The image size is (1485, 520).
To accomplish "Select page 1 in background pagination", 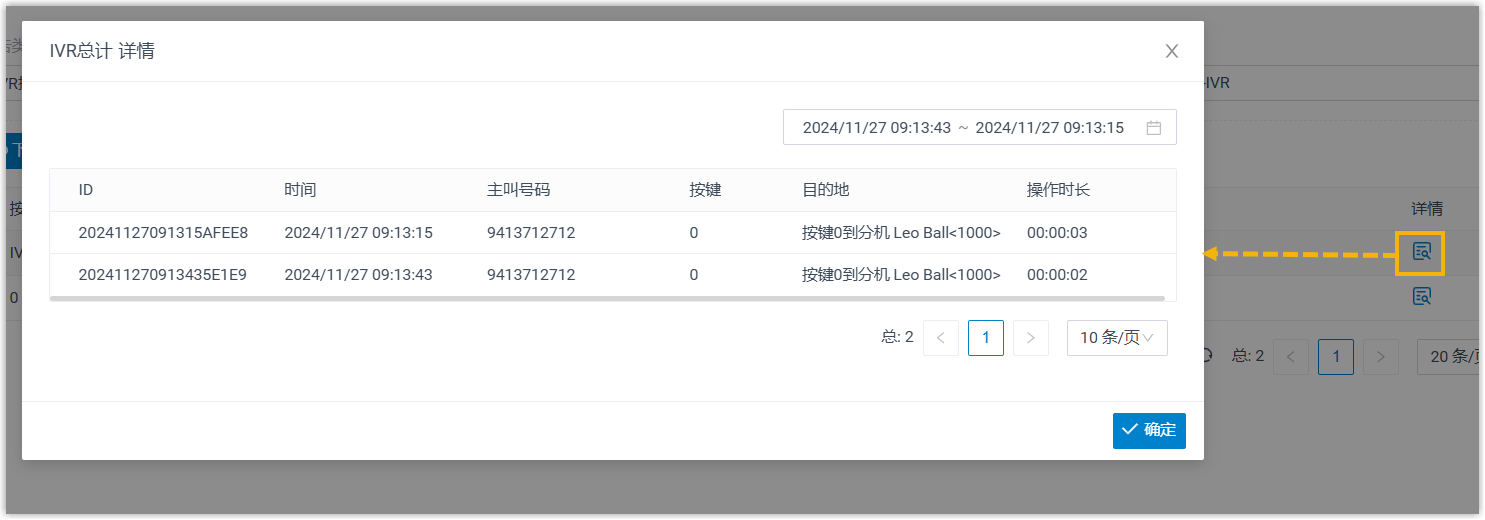I will click(1336, 356).
